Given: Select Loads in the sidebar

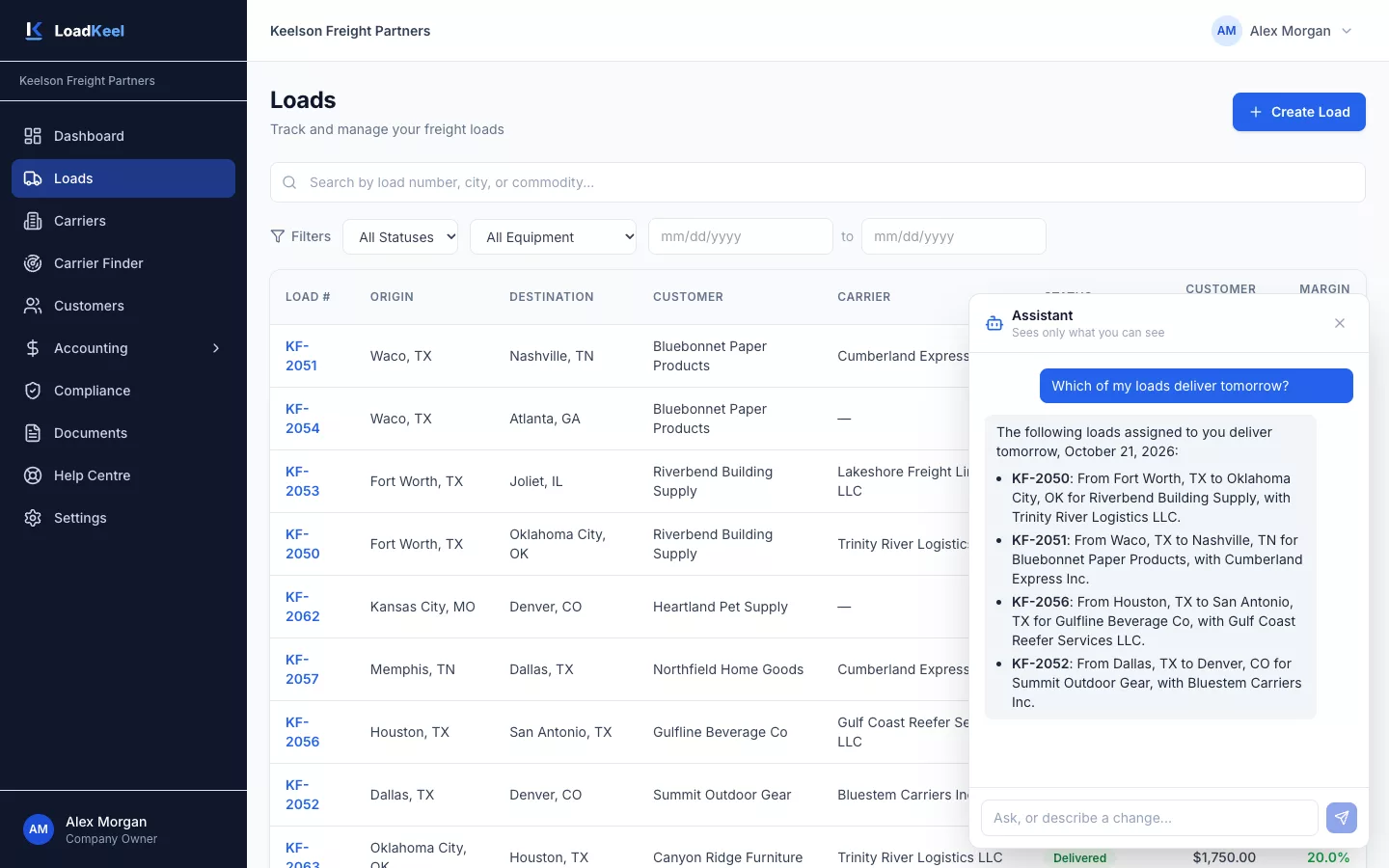Looking at the screenshot, I should [123, 178].
